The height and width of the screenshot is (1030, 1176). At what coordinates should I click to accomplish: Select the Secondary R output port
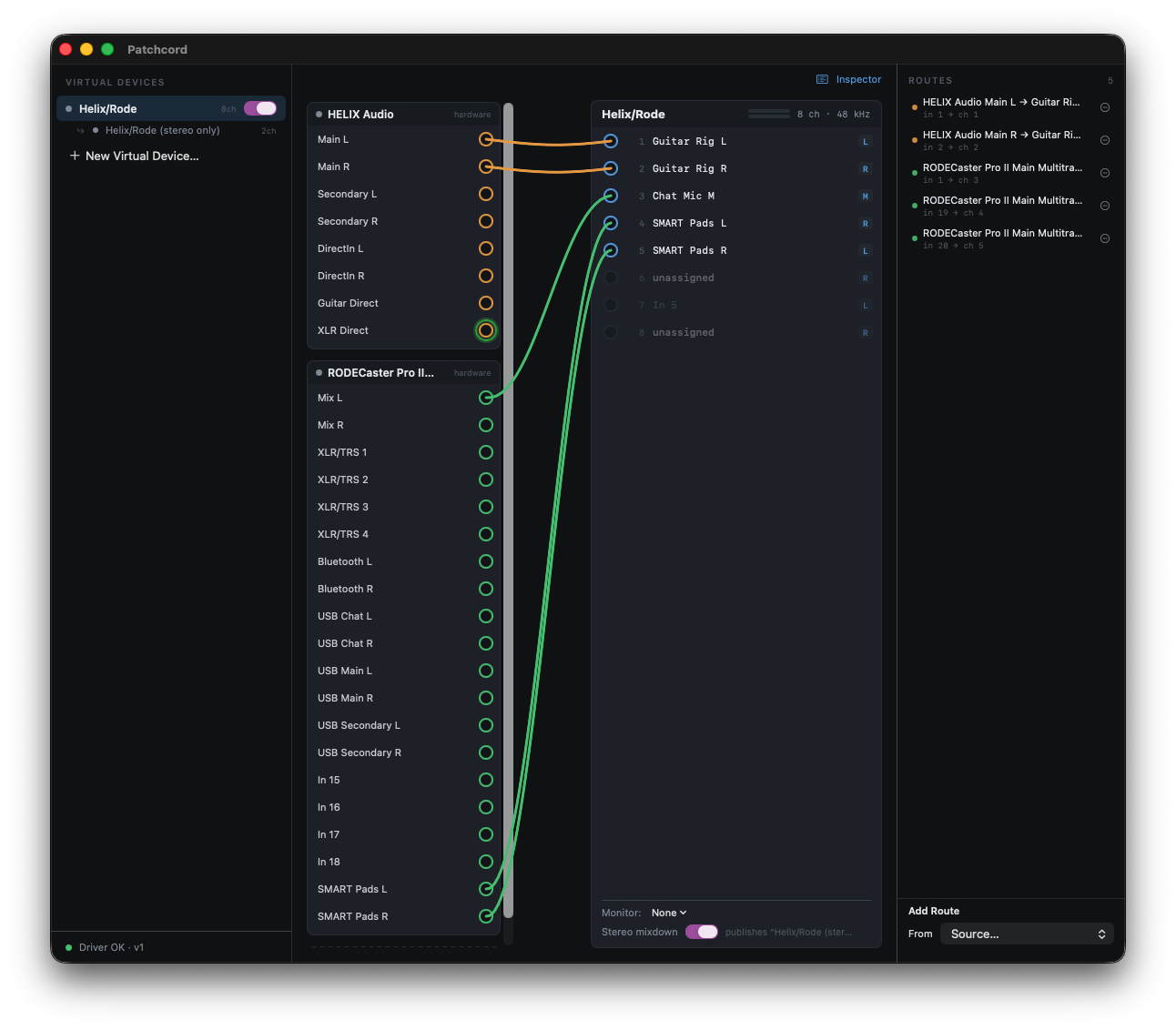486,221
